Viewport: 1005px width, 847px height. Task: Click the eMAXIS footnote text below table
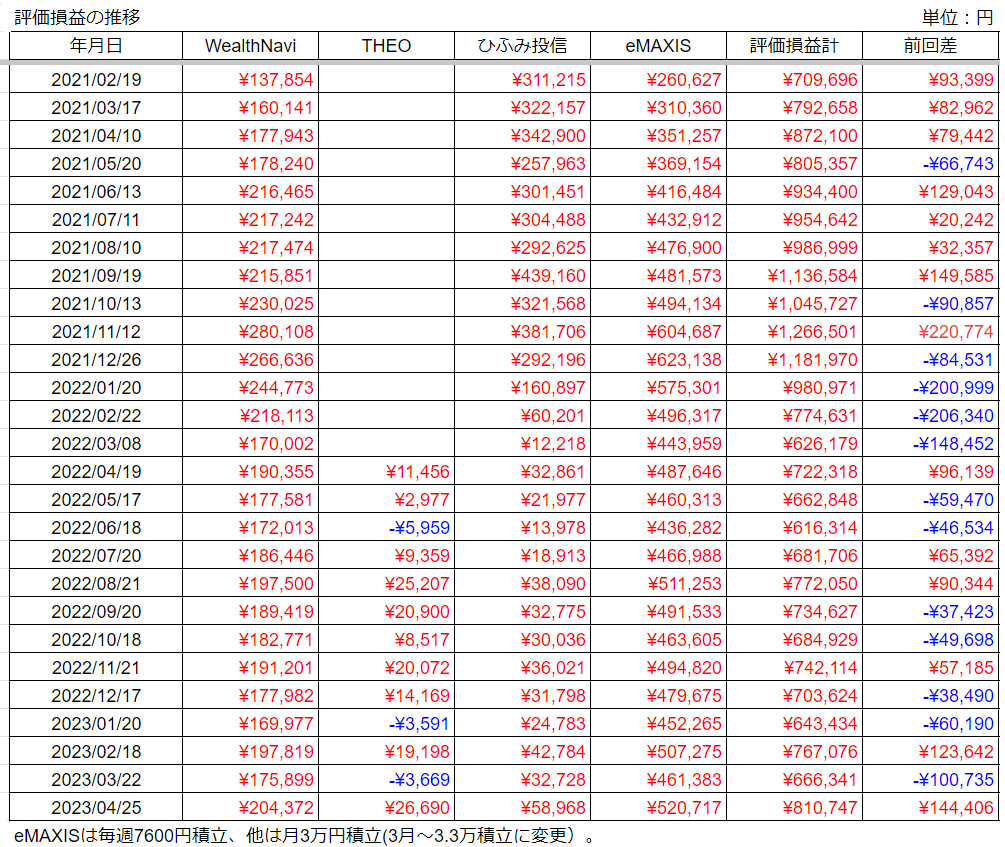tap(304, 835)
